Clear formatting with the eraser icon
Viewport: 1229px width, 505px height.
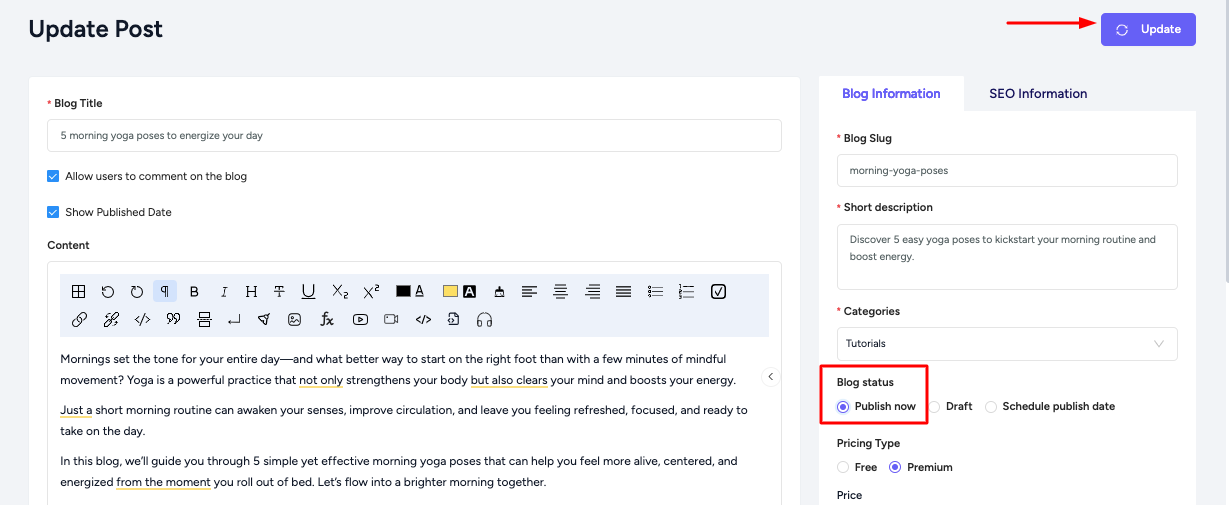[499, 292]
